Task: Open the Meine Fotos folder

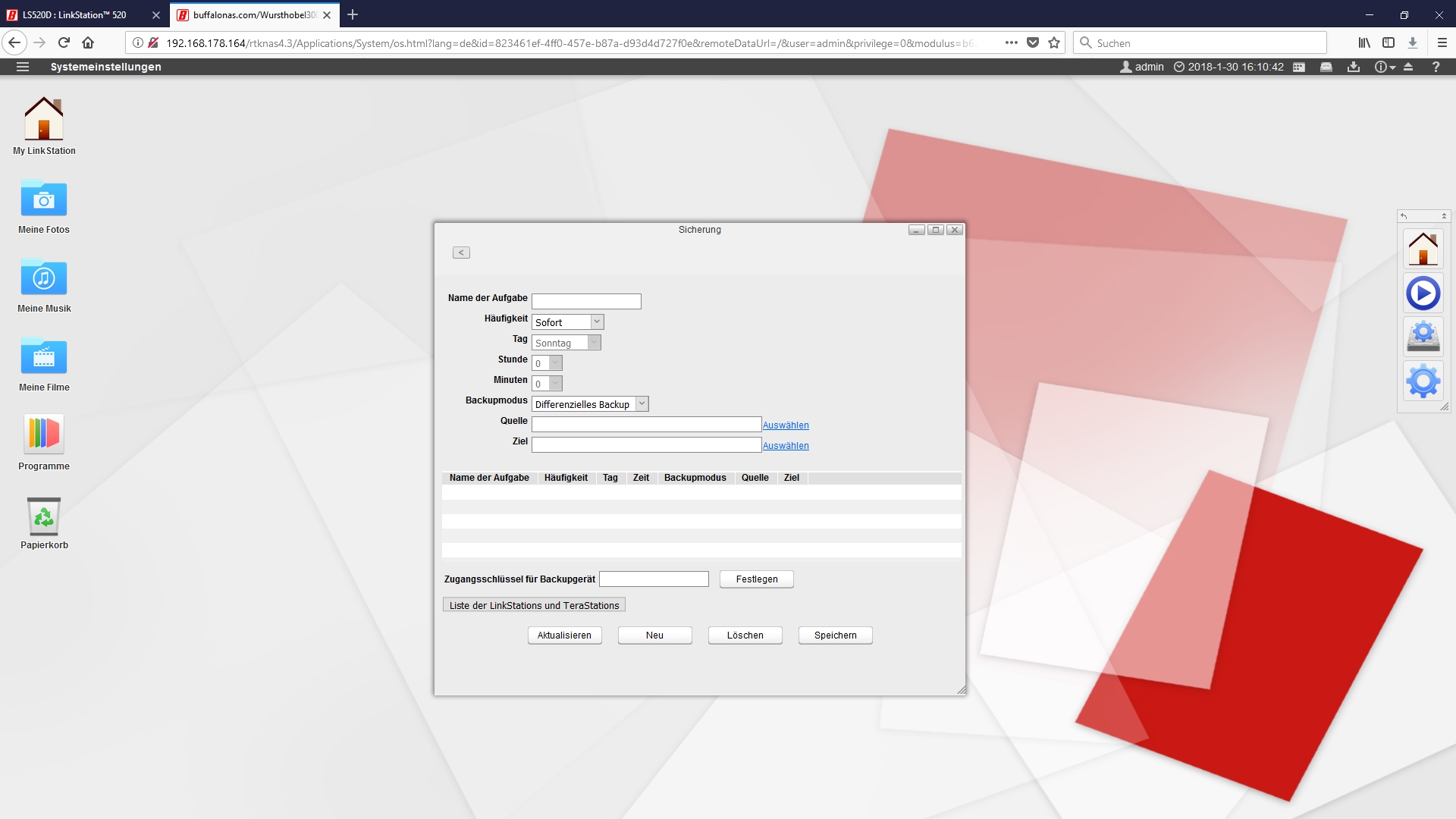Action: pyautogui.click(x=44, y=200)
